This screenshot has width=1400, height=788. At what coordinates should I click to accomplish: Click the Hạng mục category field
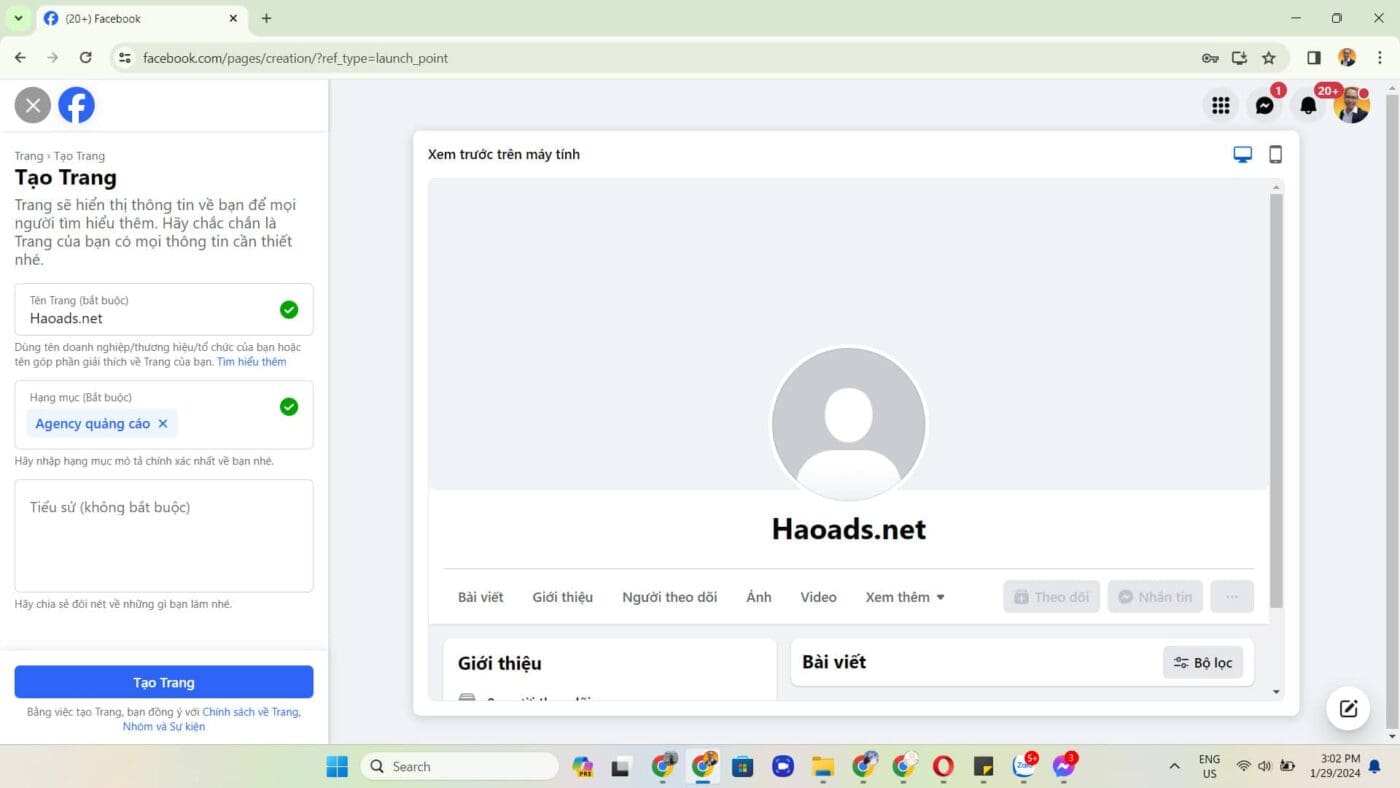coord(164,415)
